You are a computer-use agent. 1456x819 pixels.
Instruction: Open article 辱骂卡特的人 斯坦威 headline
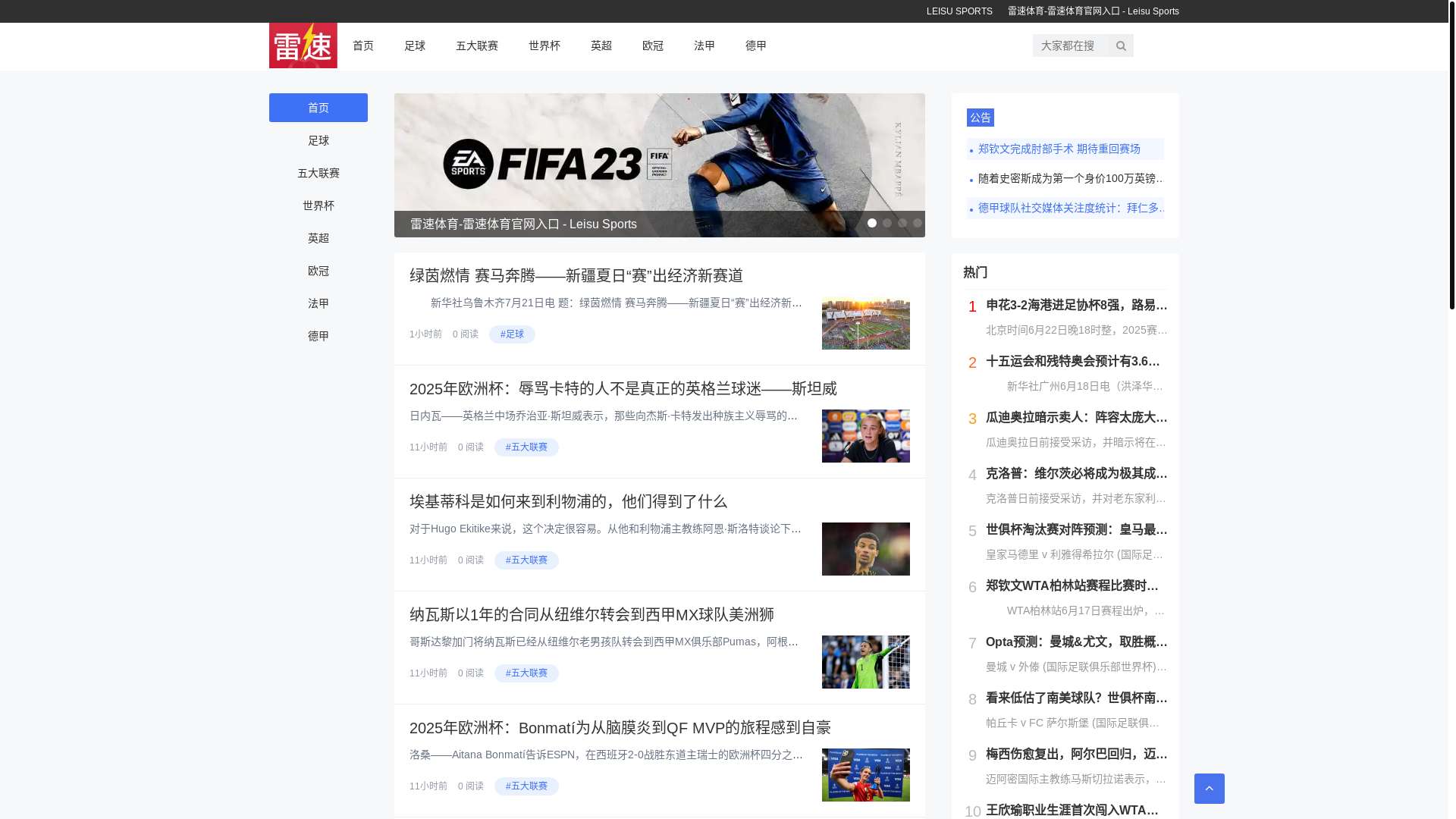click(x=623, y=388)
